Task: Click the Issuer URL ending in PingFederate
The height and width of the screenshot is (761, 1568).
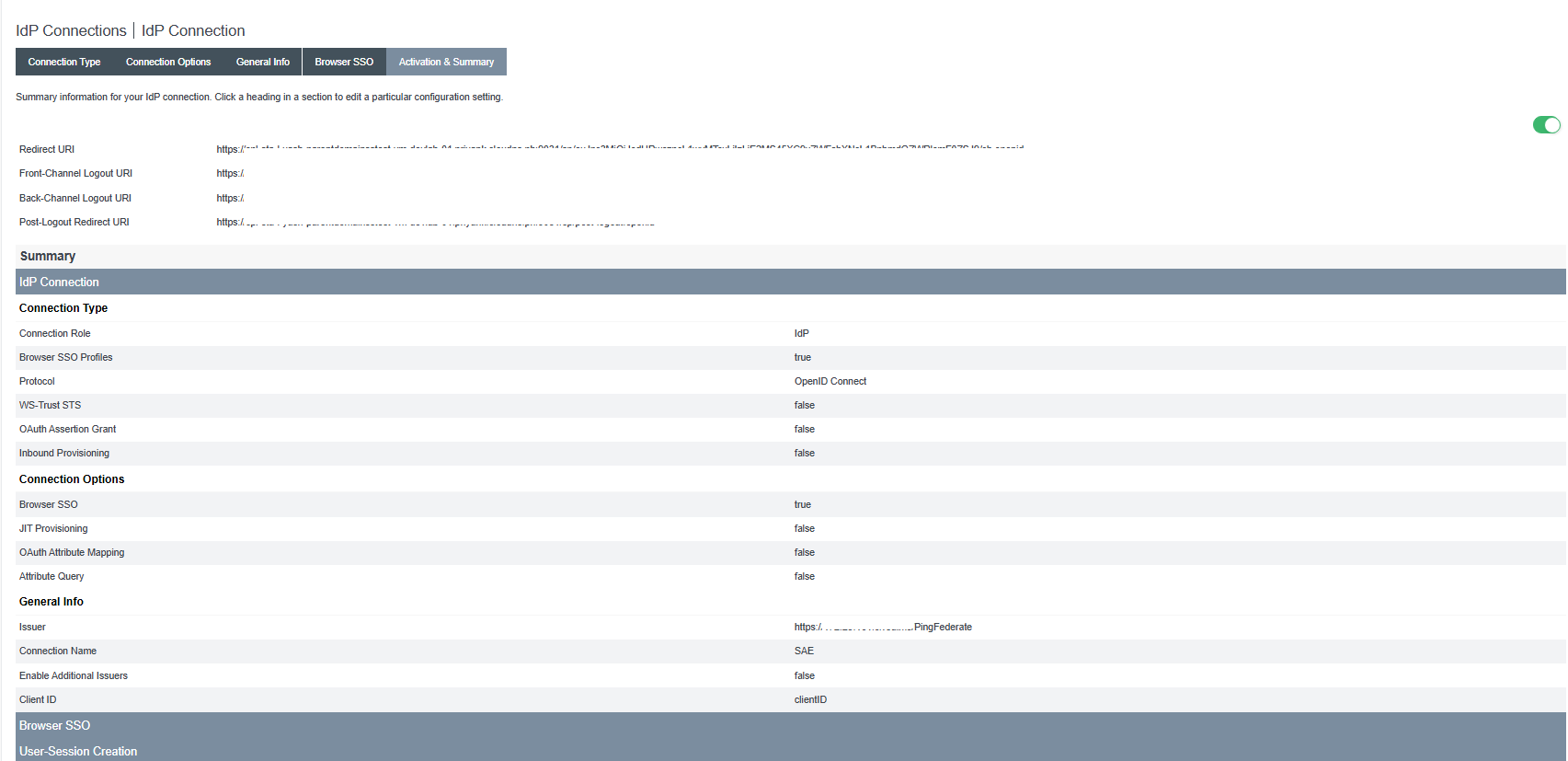Action: (x=882, y=627)
